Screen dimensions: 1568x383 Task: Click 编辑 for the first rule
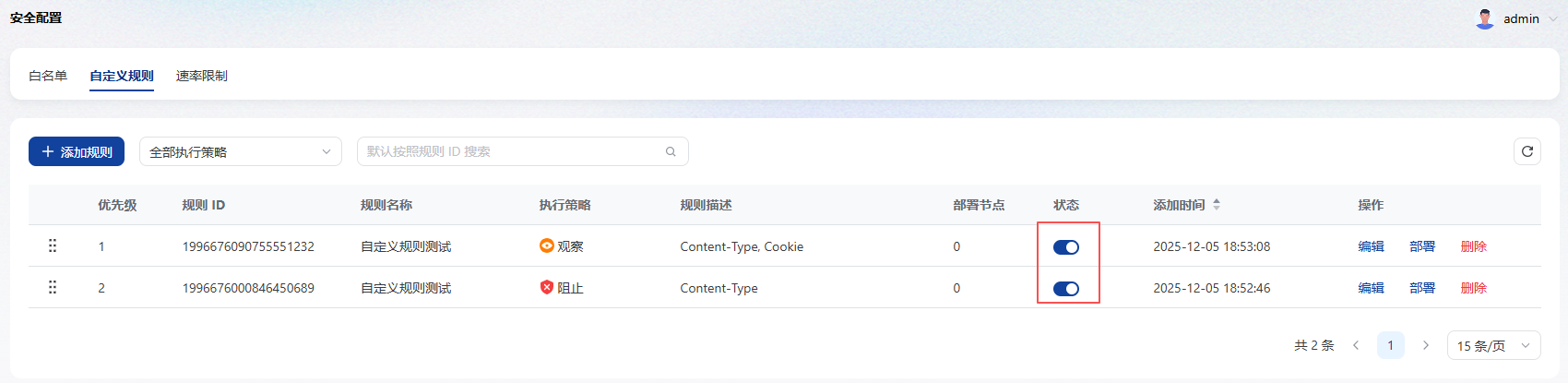[x=1371, y=246]
